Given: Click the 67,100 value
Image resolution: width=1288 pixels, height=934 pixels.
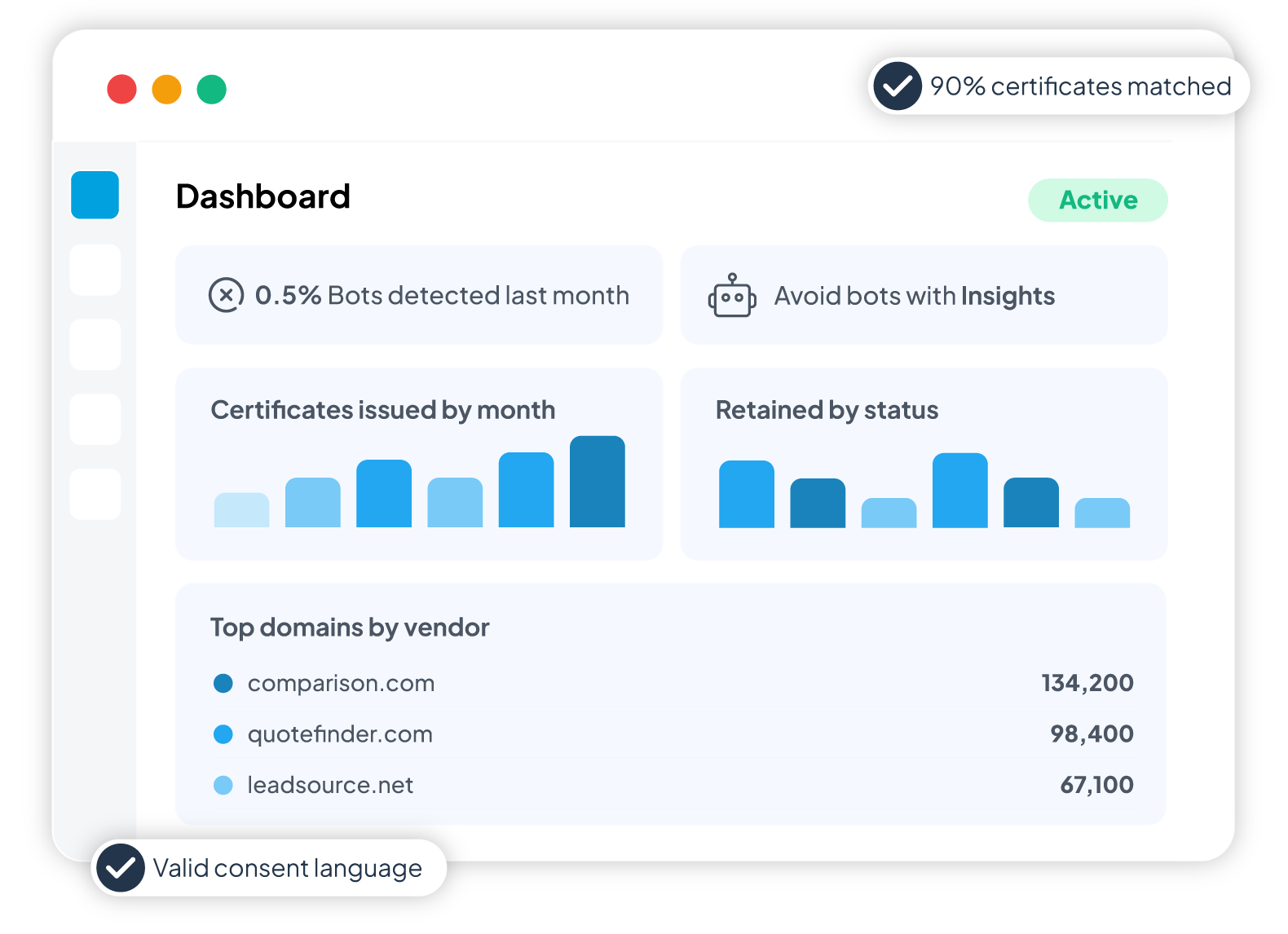Looking at the screenshot, I should tap(1096, 785).
